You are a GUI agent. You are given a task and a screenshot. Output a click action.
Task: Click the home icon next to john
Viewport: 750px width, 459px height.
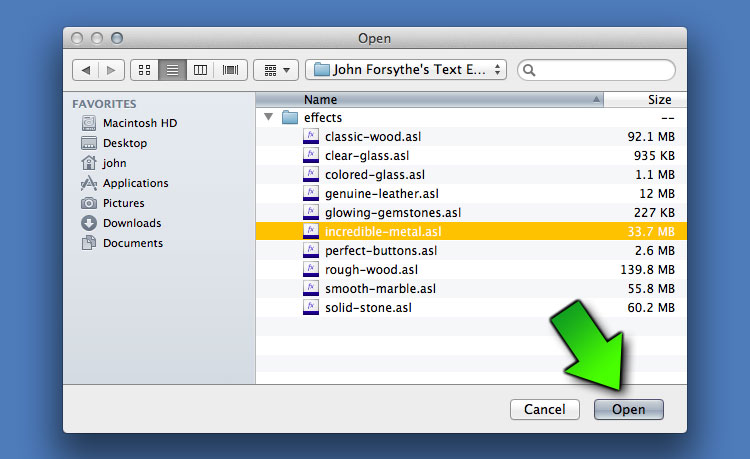89,163
